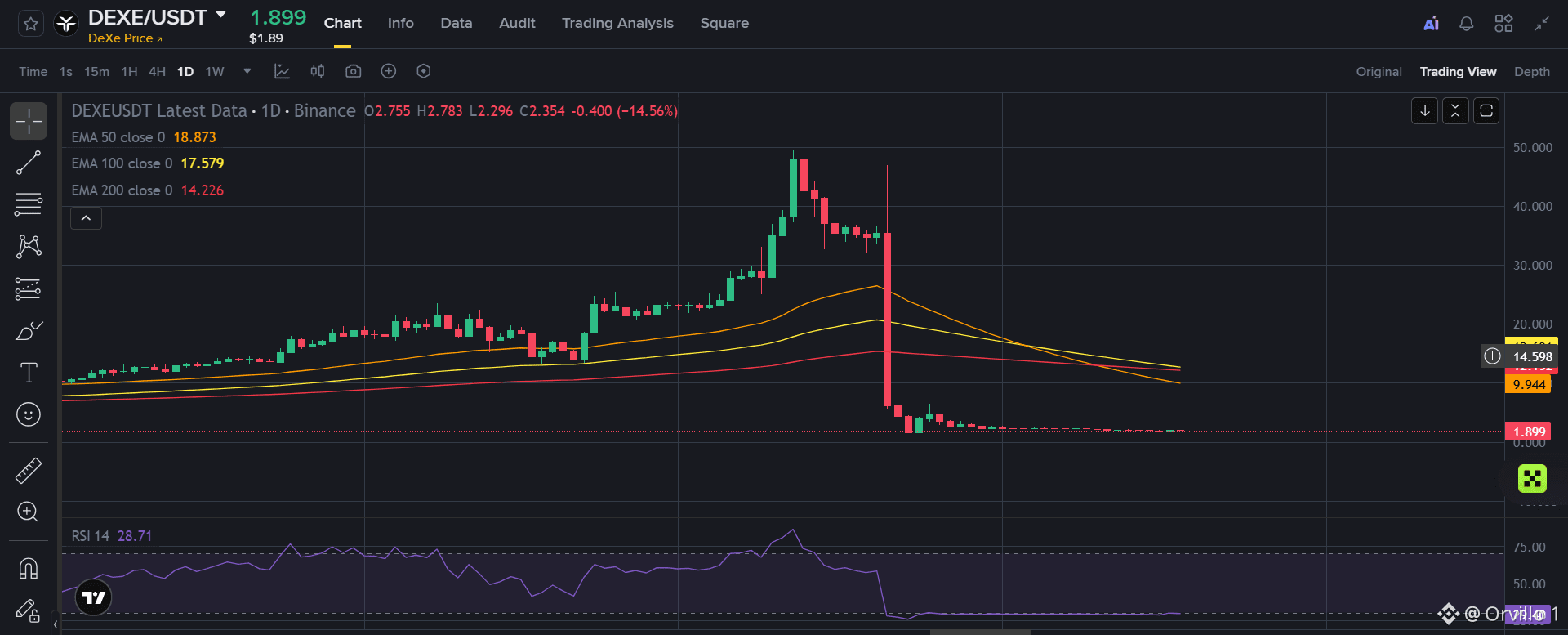Viewport: 1568px width, 635px height.
Task: Click the green X logo button
Action: point(1532,478)
